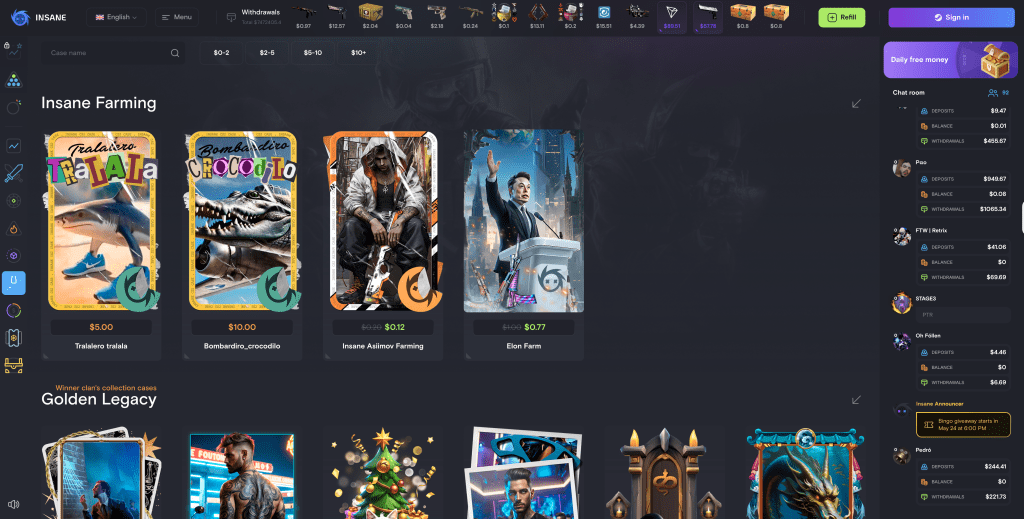The width and height of the screenshot is (1024, 519).
Task: Click the $57.78 Deagle drop in feed
Action: [707, 17]
